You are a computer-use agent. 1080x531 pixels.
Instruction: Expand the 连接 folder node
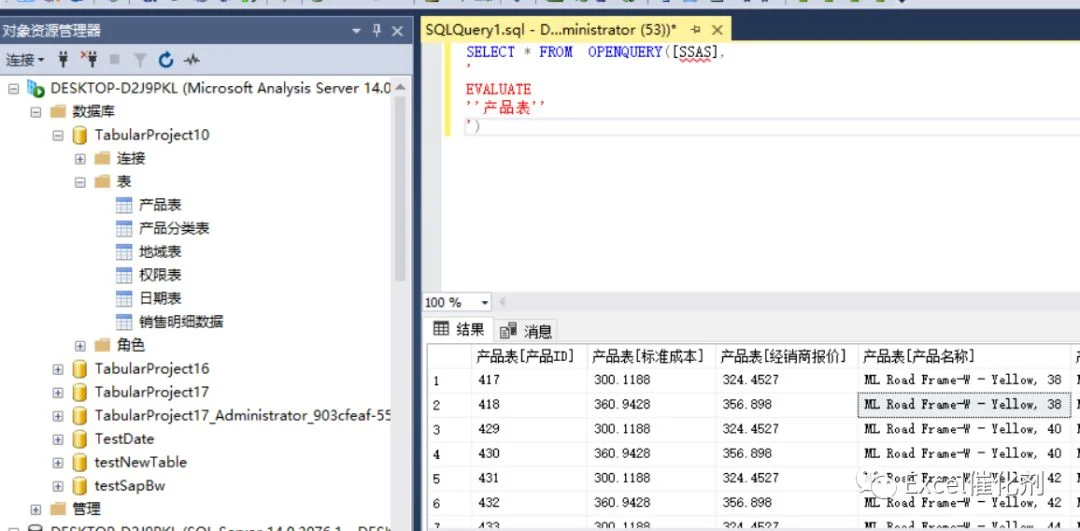point(80,159)
